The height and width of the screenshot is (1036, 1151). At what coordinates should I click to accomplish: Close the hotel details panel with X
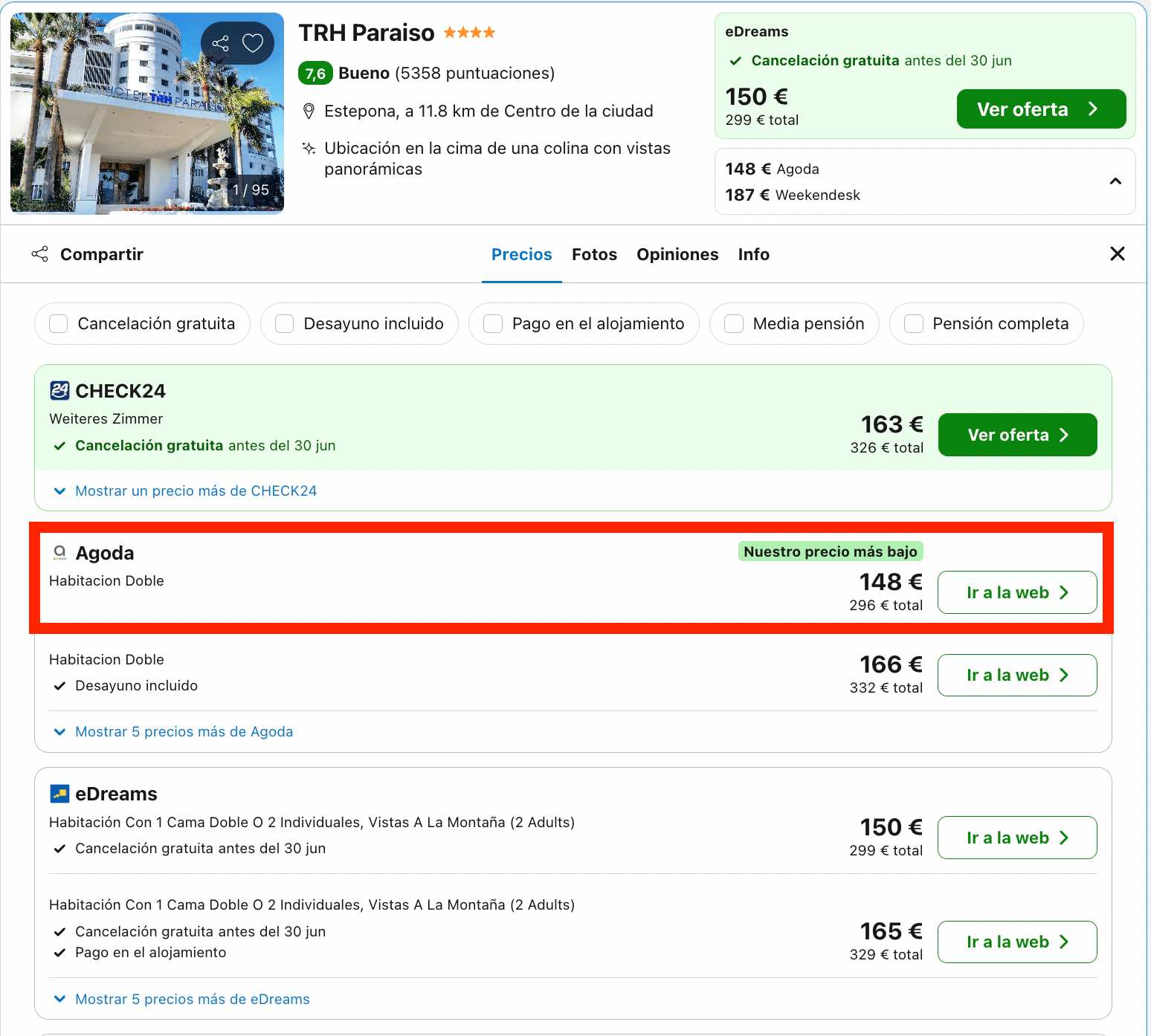(1117, 254)
